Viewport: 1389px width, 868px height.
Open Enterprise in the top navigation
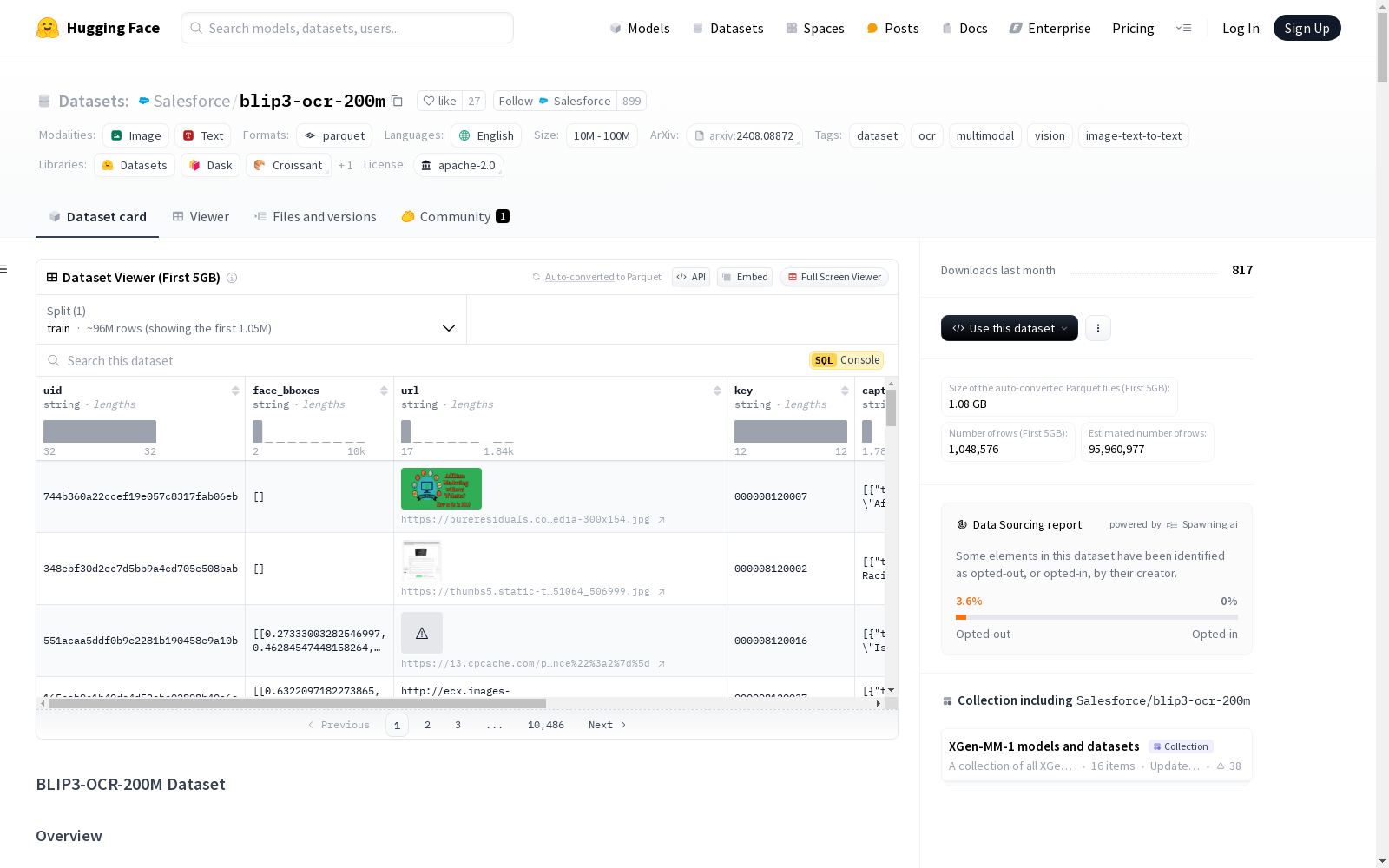click(1050, 28)
